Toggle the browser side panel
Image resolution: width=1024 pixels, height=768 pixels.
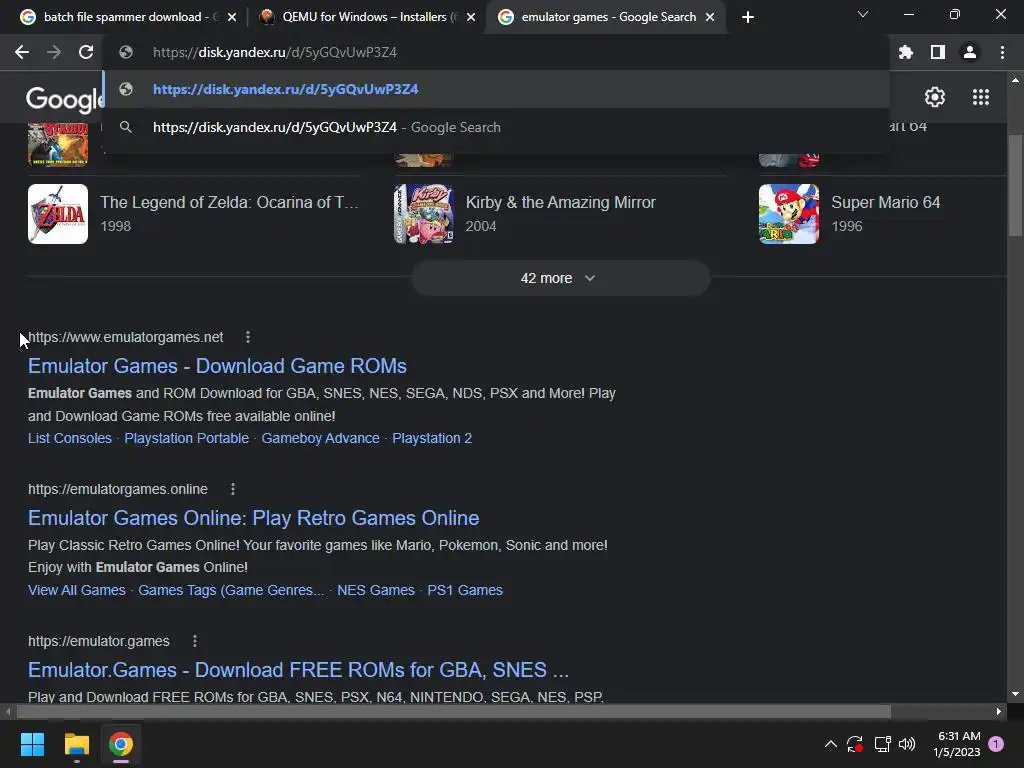(937, 52)
